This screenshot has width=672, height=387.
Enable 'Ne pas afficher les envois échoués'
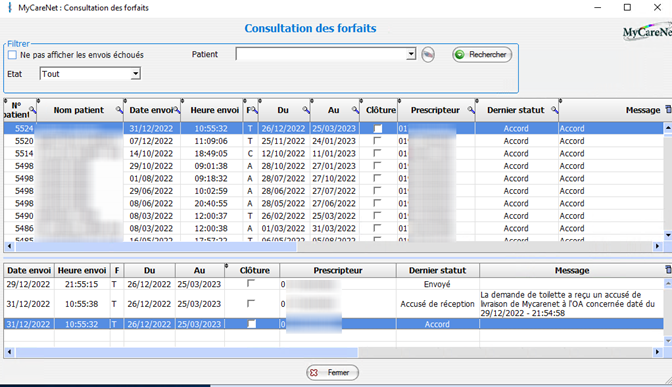point(12,55)
